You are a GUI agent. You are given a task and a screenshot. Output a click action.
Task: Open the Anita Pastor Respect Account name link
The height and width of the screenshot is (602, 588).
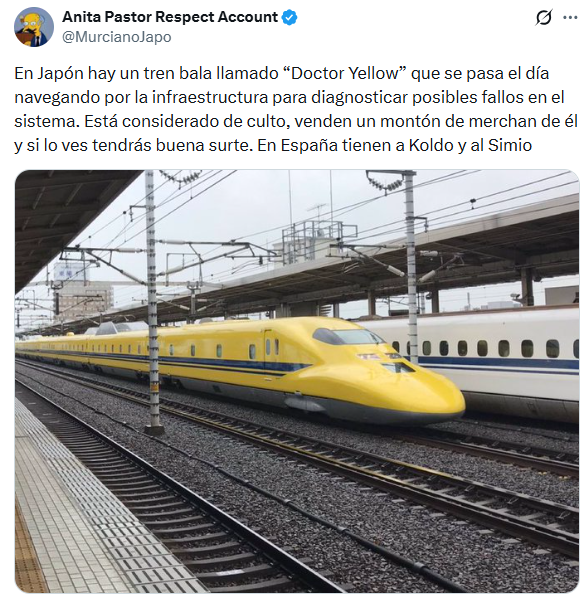170,17
